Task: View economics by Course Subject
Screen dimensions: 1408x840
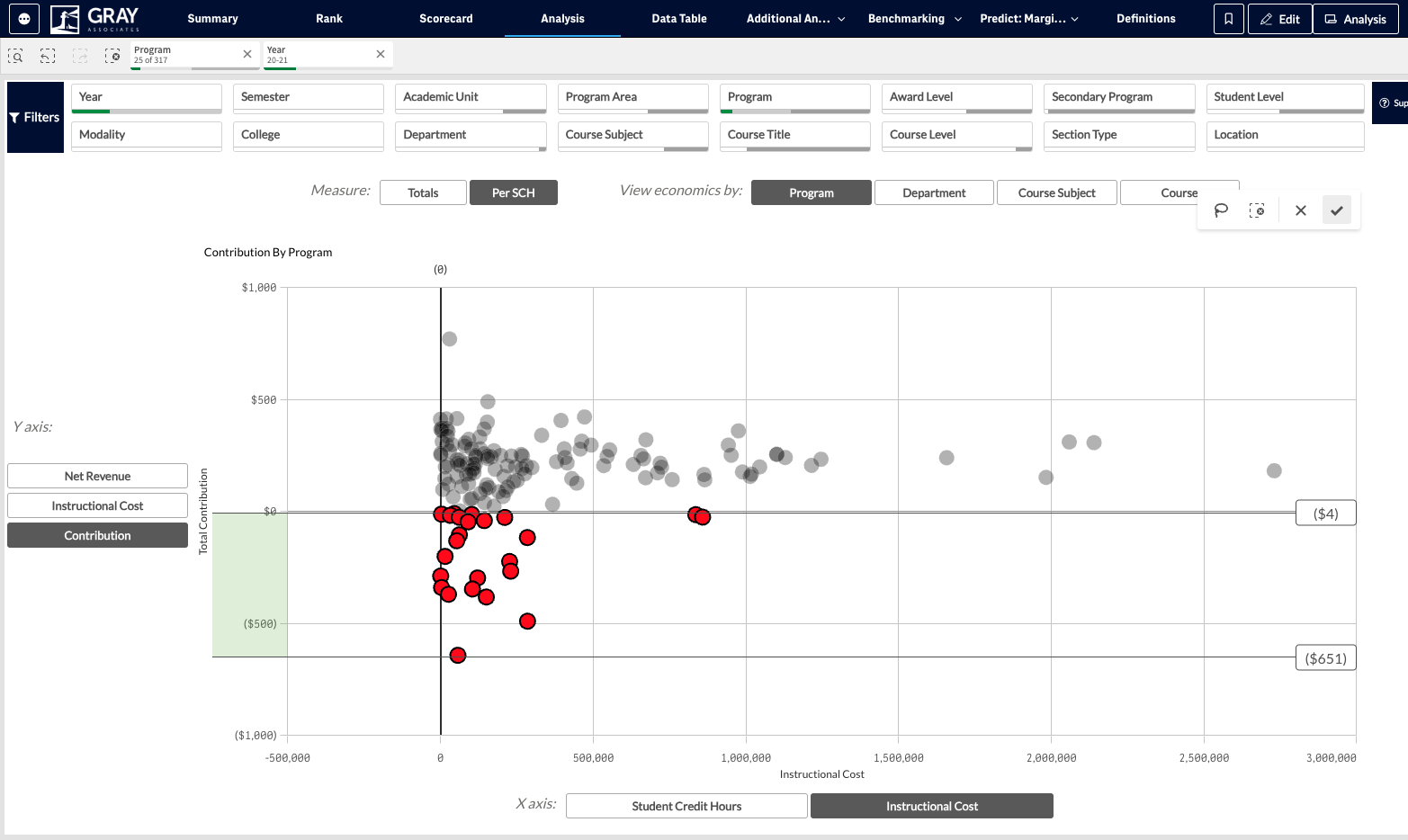Action: coord(1056,192)
